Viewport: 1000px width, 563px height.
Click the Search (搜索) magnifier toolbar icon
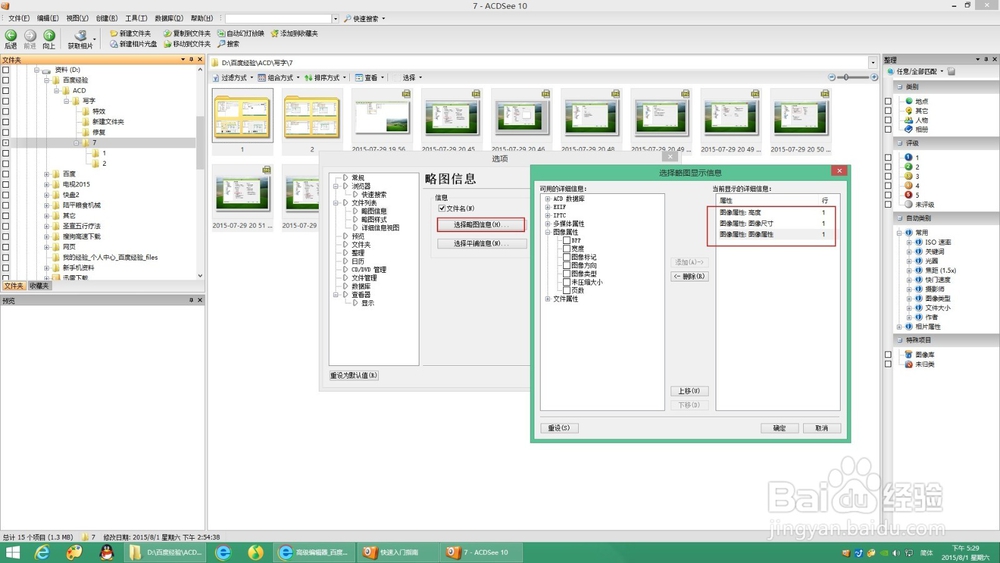[221, 44]
